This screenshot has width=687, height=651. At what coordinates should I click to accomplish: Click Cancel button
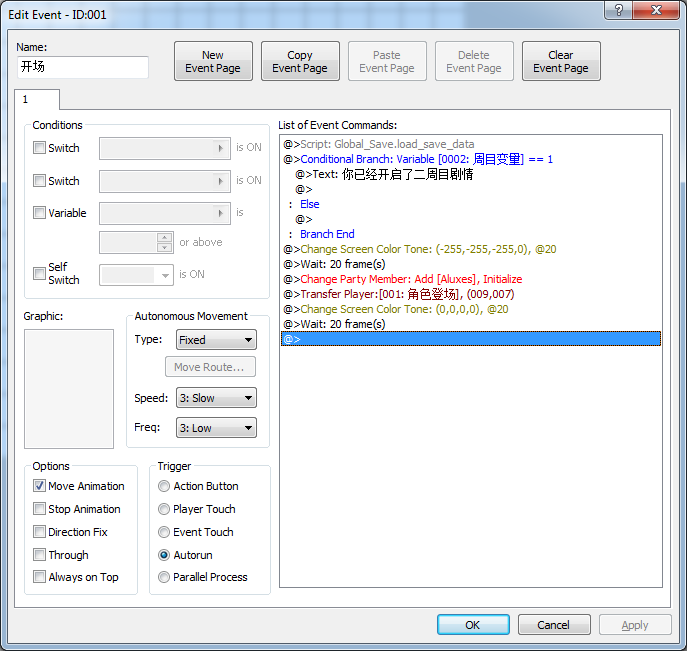554,624
